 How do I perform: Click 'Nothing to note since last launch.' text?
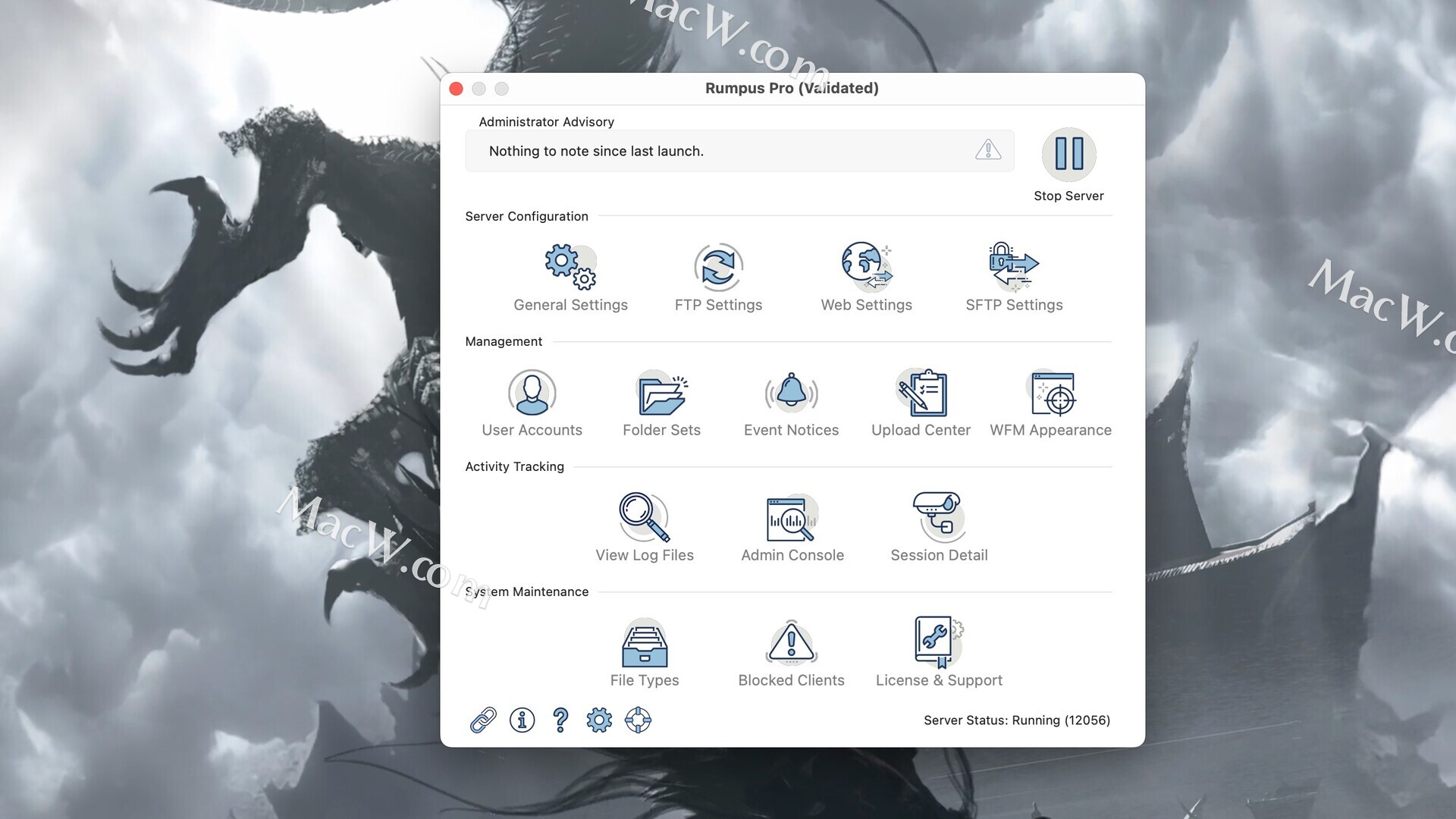point(596,151)
